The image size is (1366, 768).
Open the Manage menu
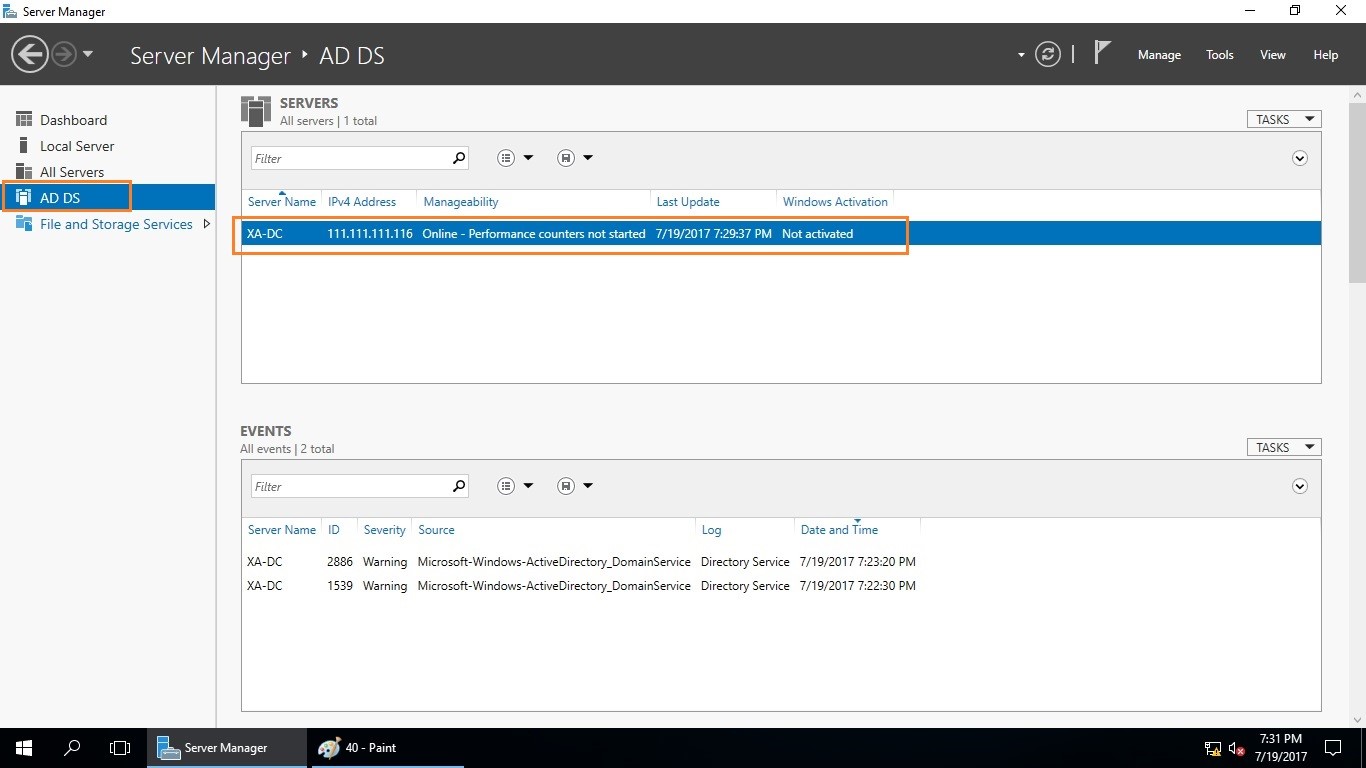pos(1159,55)
